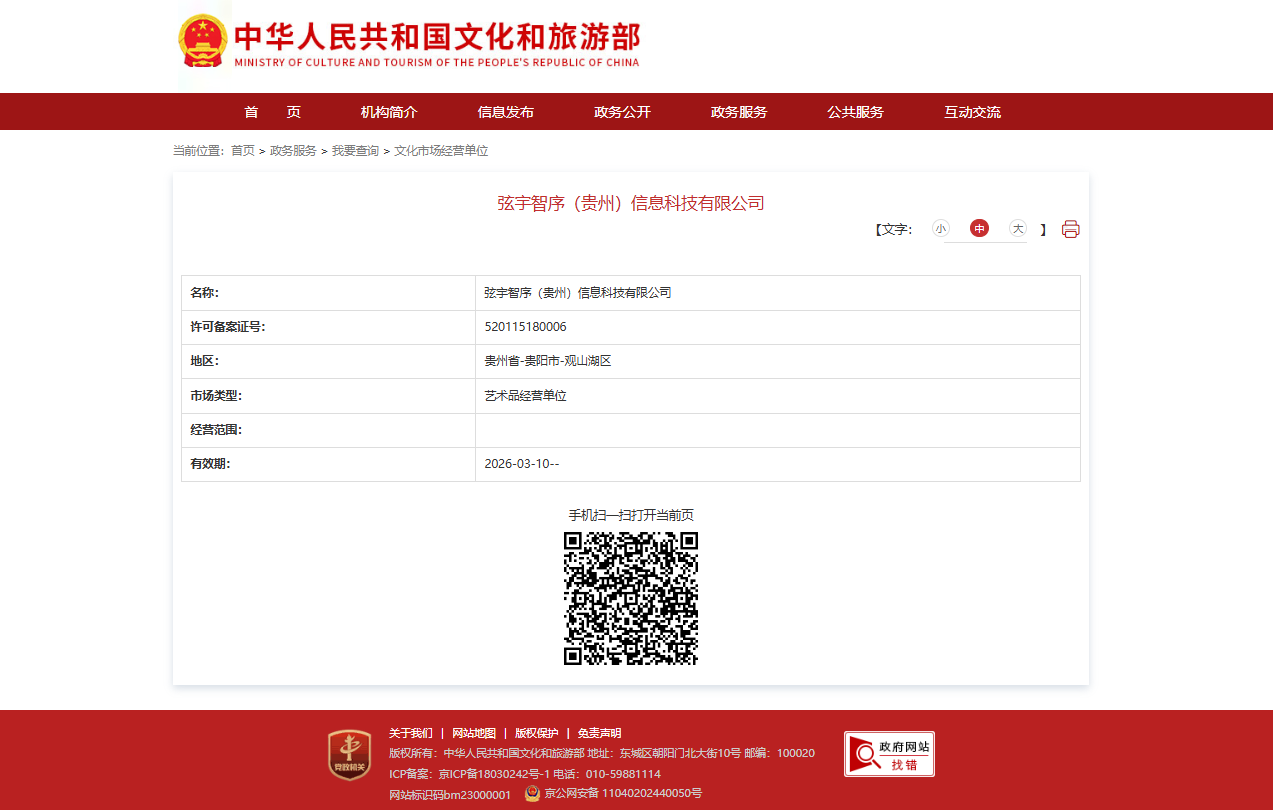Screen dimensions: 1273x810
Task: Open the 政务公开 menu item
Action: pyautogui.click(x=622, y=112)
